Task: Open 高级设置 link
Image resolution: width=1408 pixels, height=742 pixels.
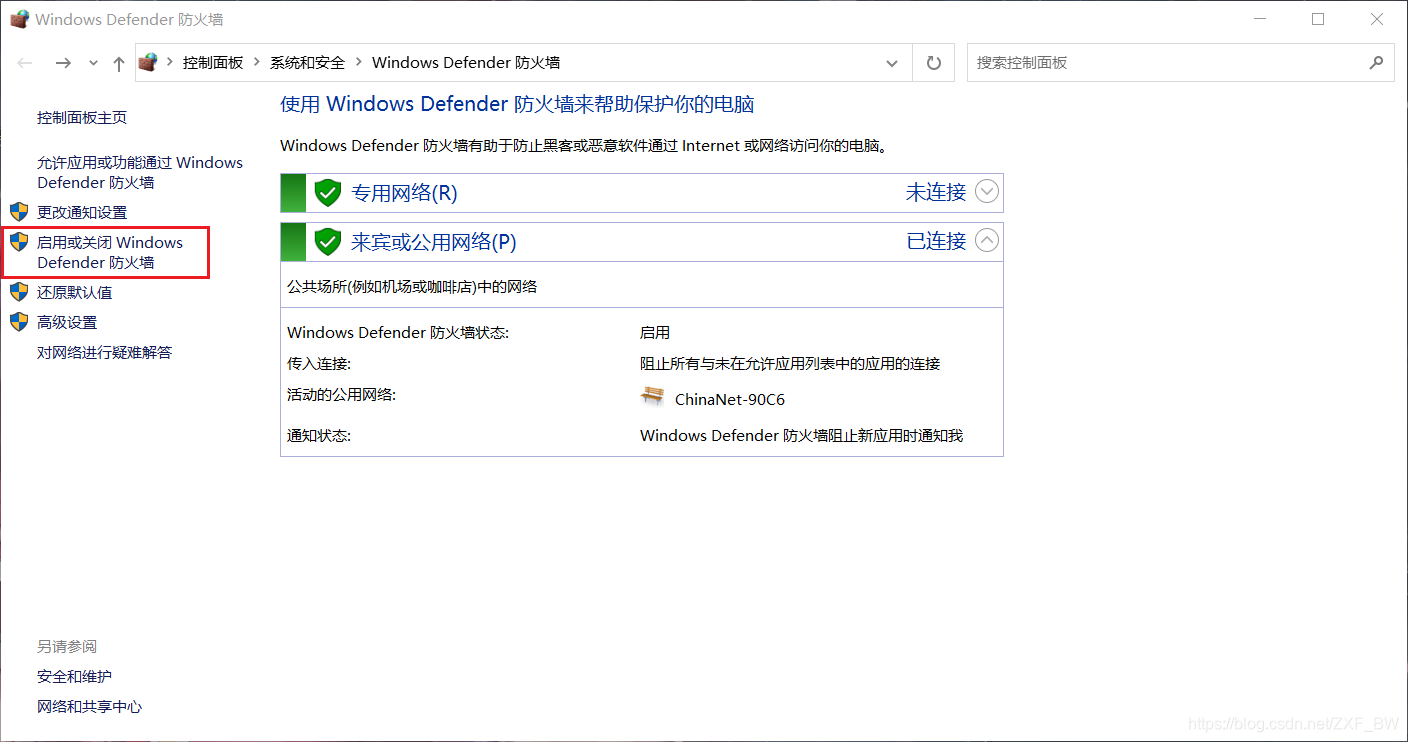Action: click(67, 322)
